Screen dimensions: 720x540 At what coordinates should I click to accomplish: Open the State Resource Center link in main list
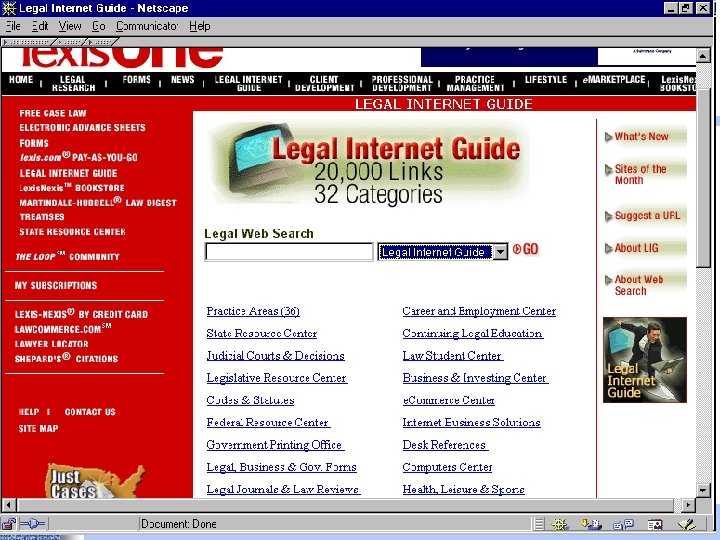262,333
